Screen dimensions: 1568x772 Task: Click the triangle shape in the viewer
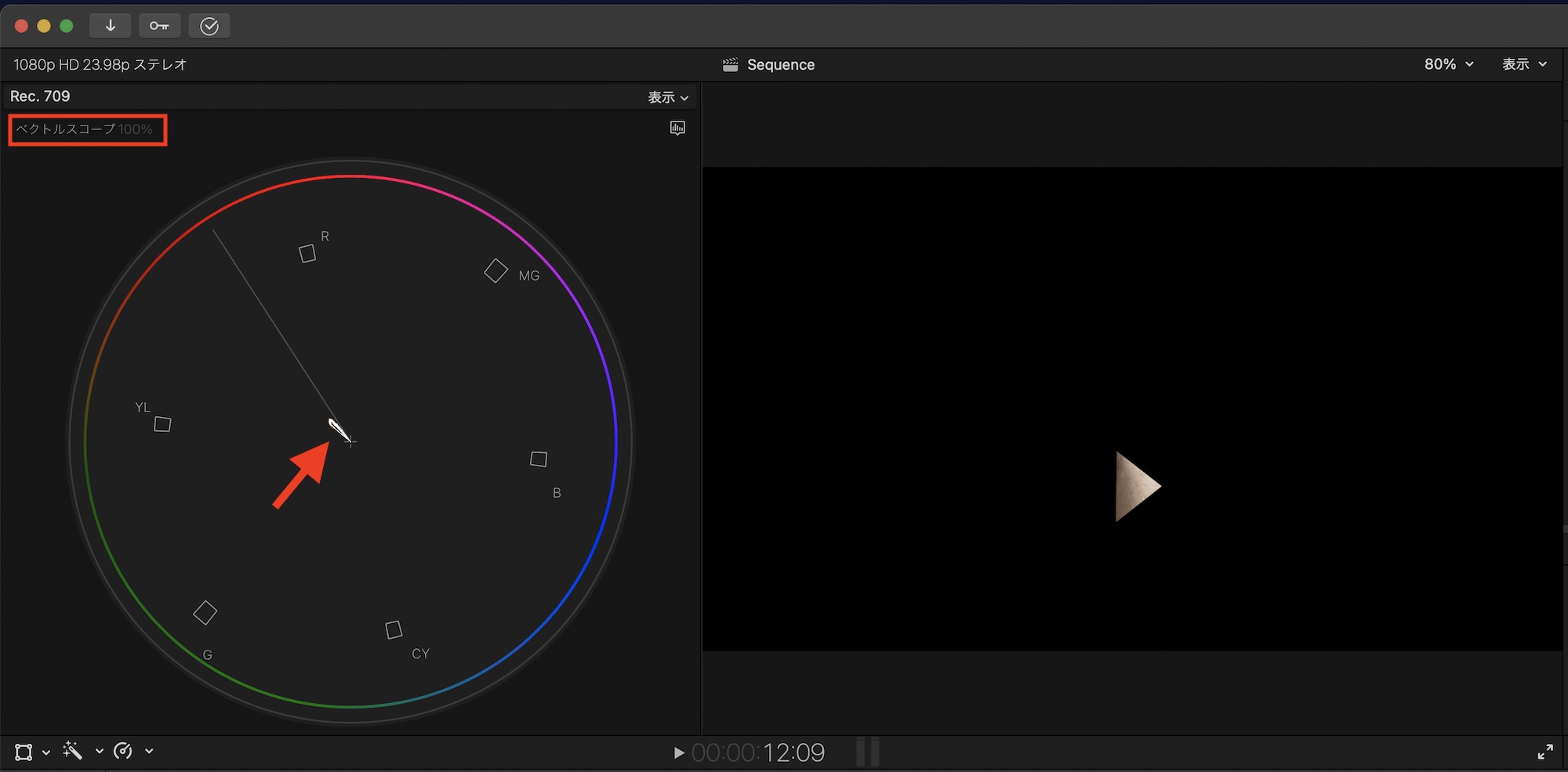click(1134, 487)
